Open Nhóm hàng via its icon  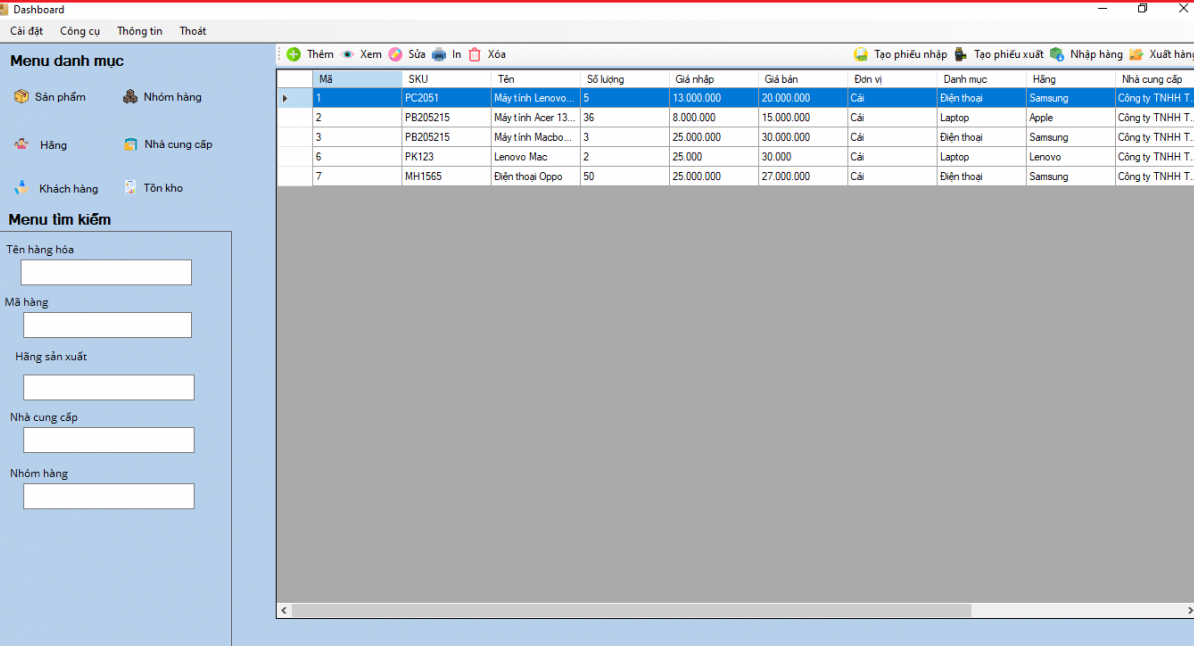130,97
